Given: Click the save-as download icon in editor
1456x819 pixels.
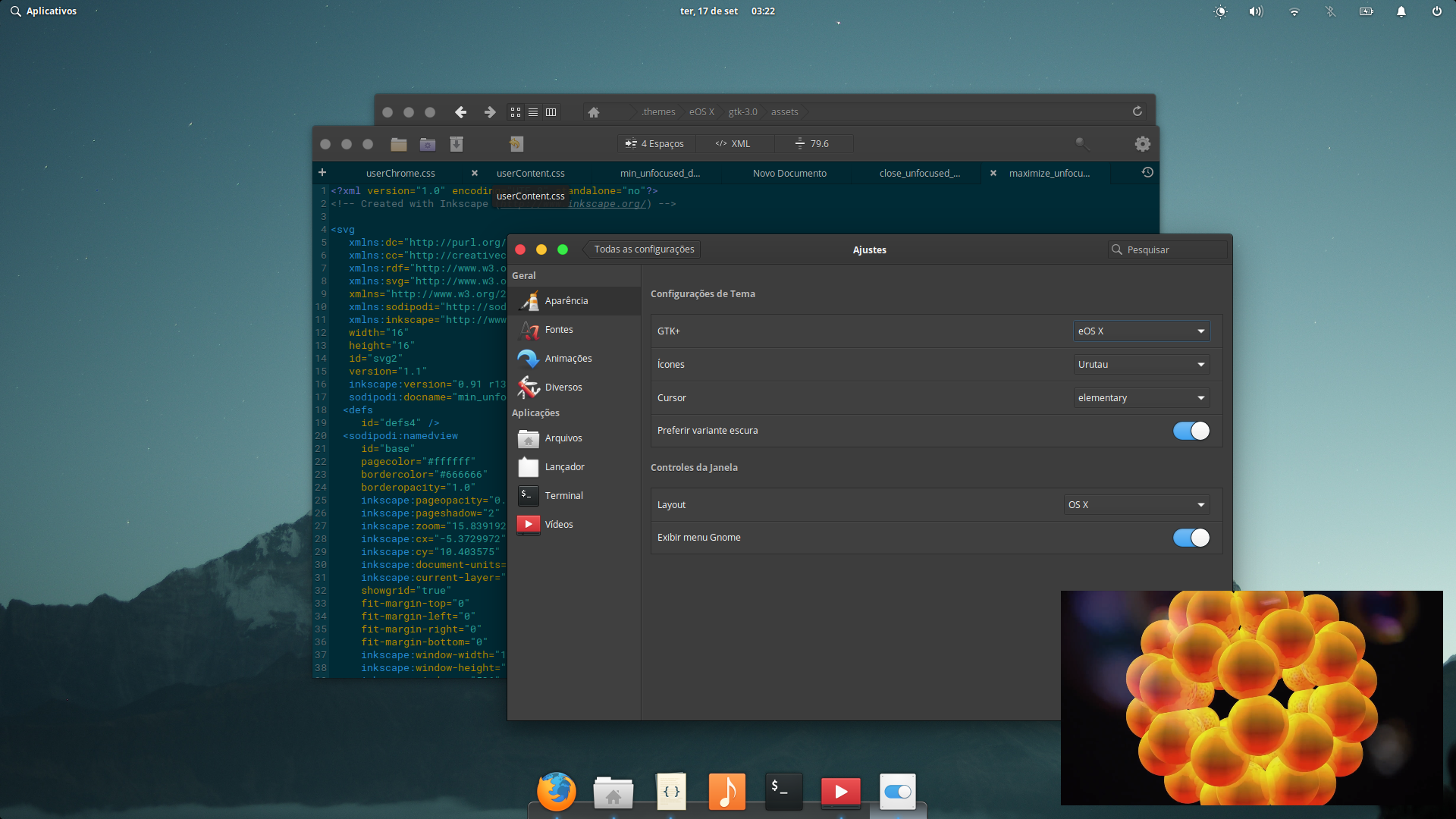Looking at the screenshot, I should tap(457, 144).
